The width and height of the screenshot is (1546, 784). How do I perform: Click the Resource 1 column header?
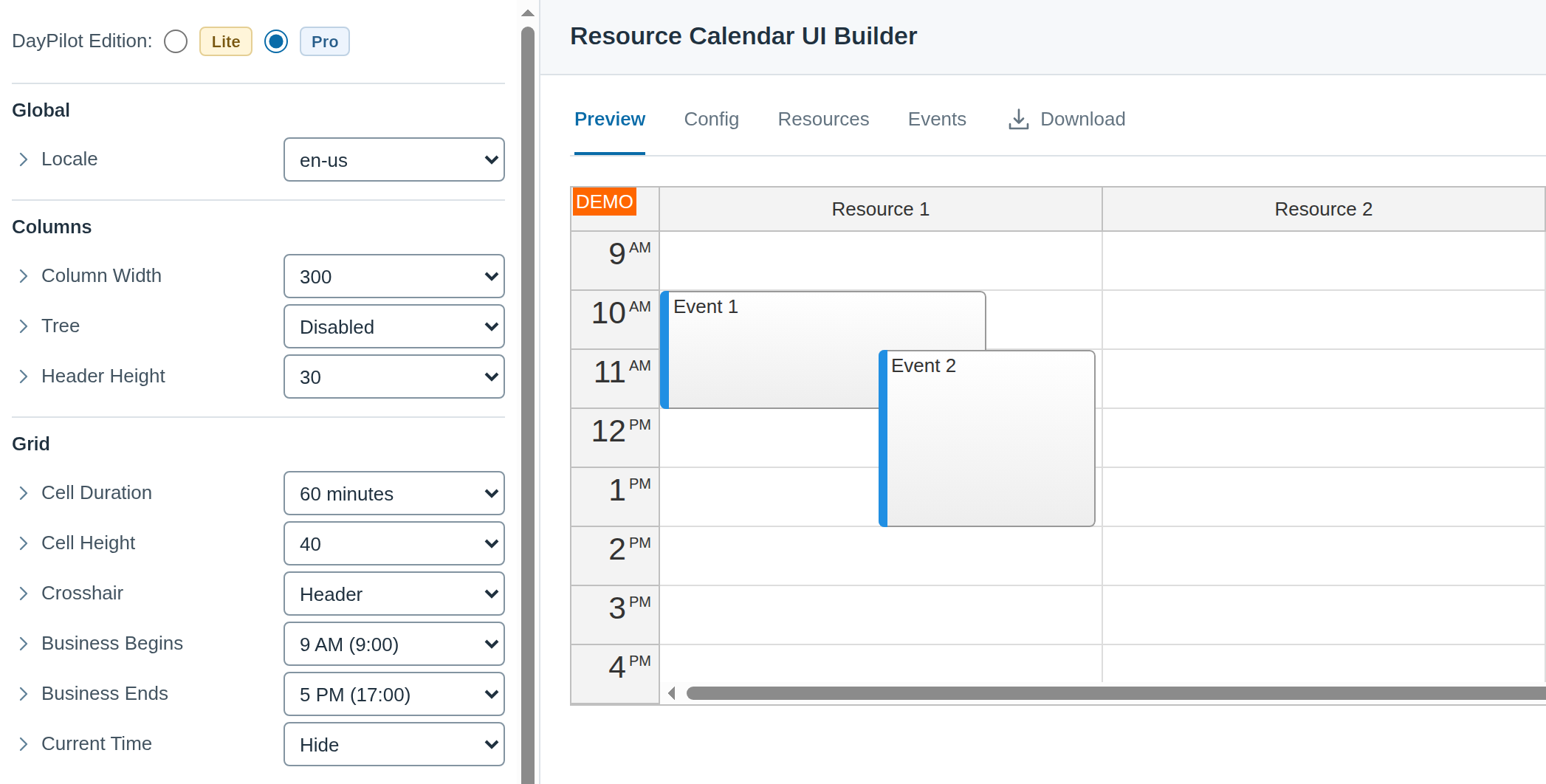881,209
